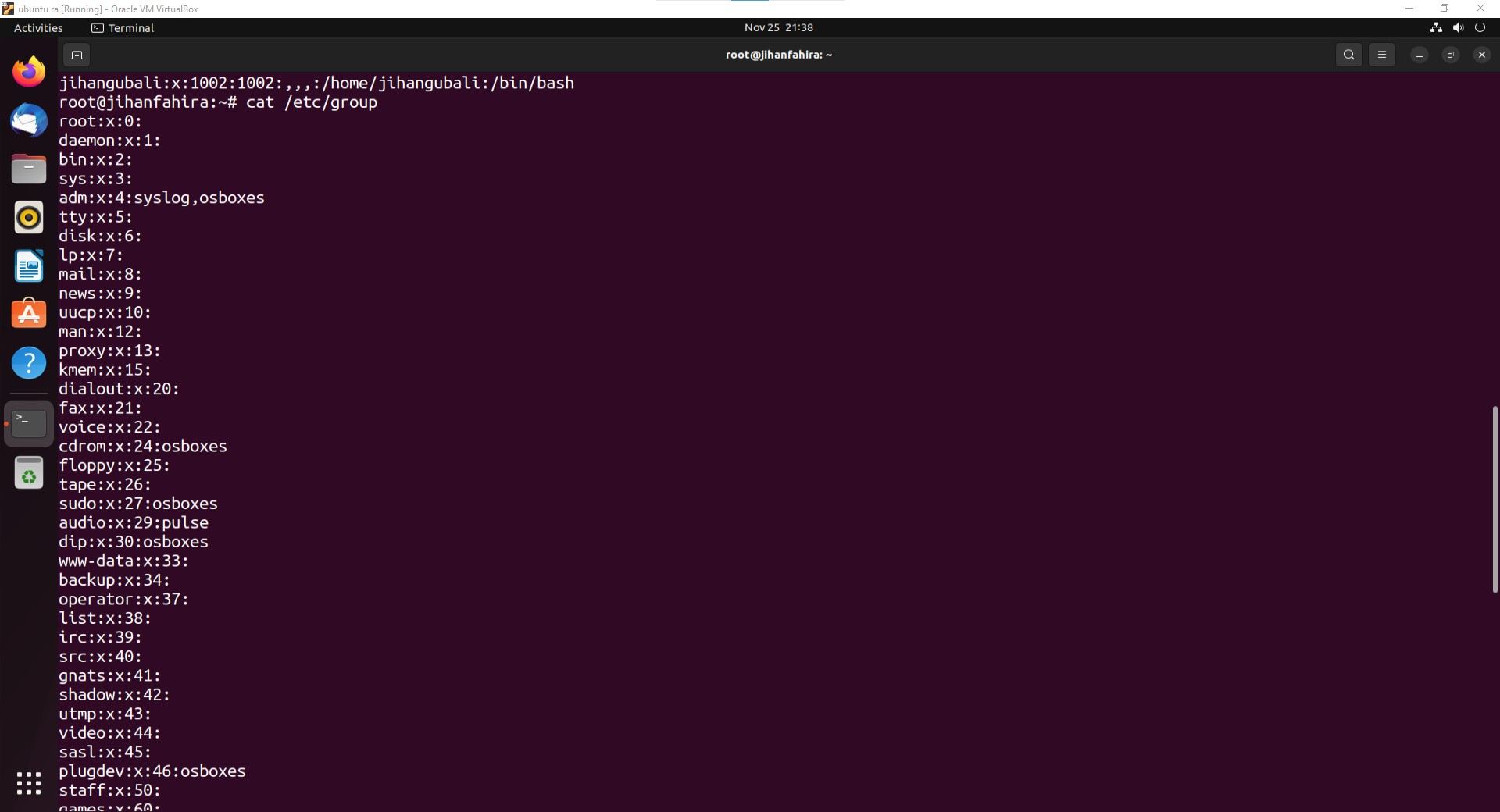The width and height of the screenshot is (1500, 812).
Task: Click the line daemon:x:1:
Action: [110, 141]
